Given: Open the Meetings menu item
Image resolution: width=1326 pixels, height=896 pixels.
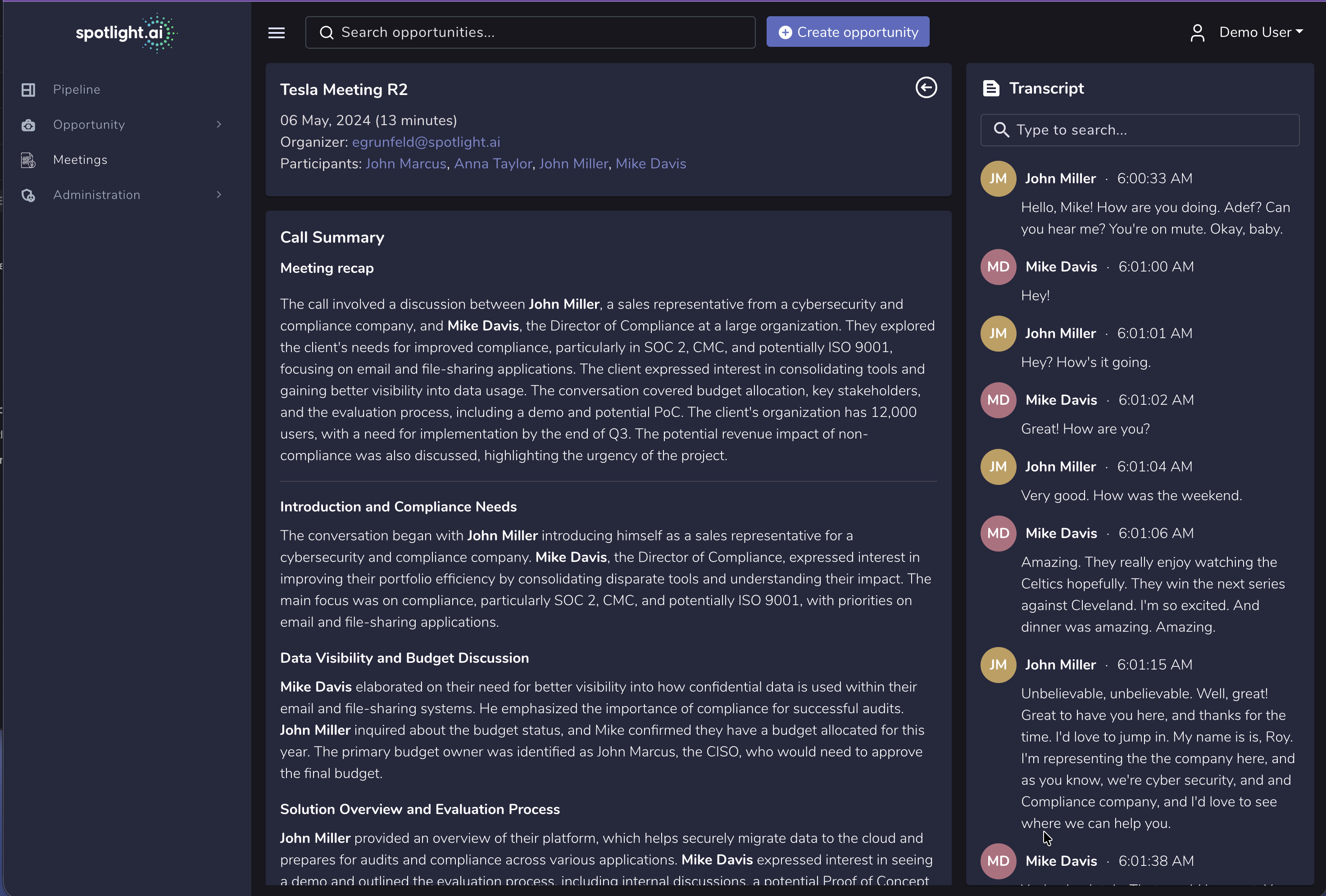Looking at the screenshot, I should [x=80, y=160].
